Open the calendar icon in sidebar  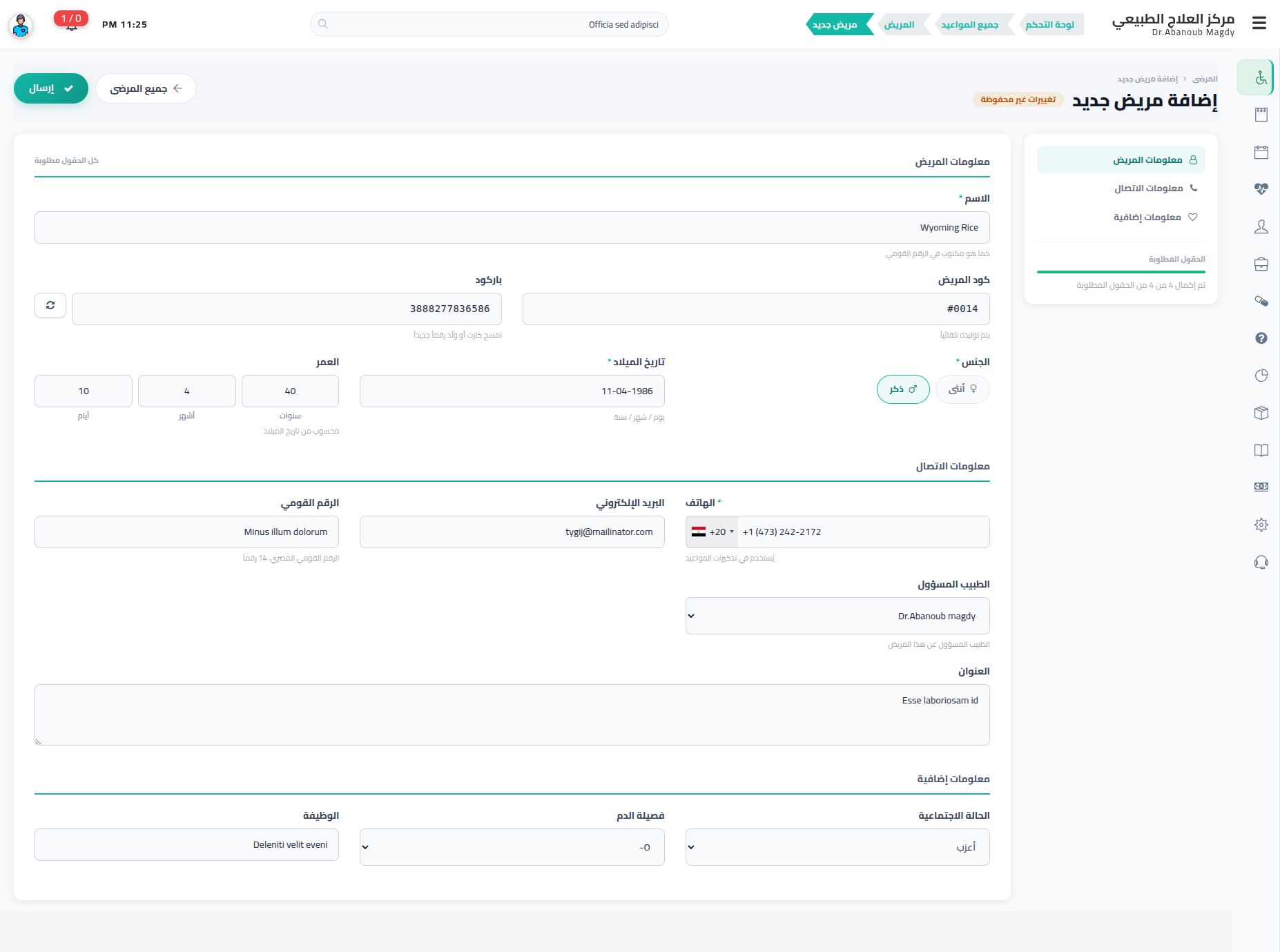(1261, 152)
